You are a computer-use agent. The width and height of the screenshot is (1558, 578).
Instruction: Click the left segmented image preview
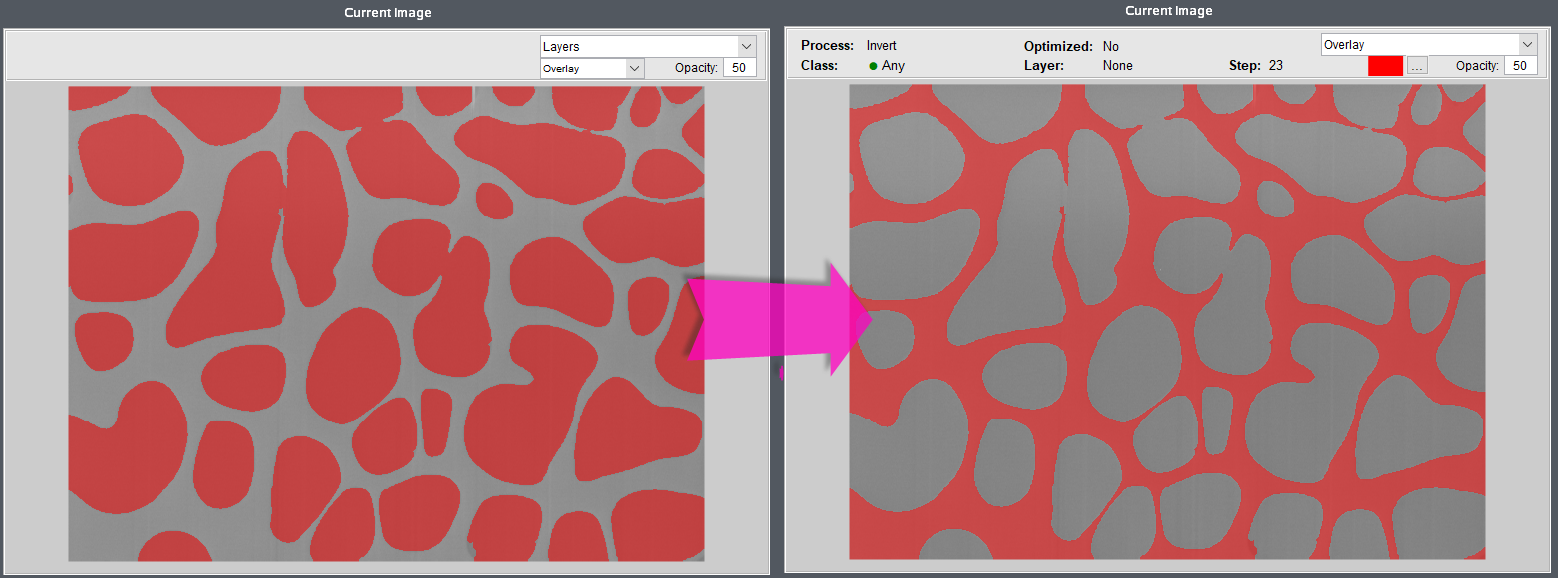(386, 324)
